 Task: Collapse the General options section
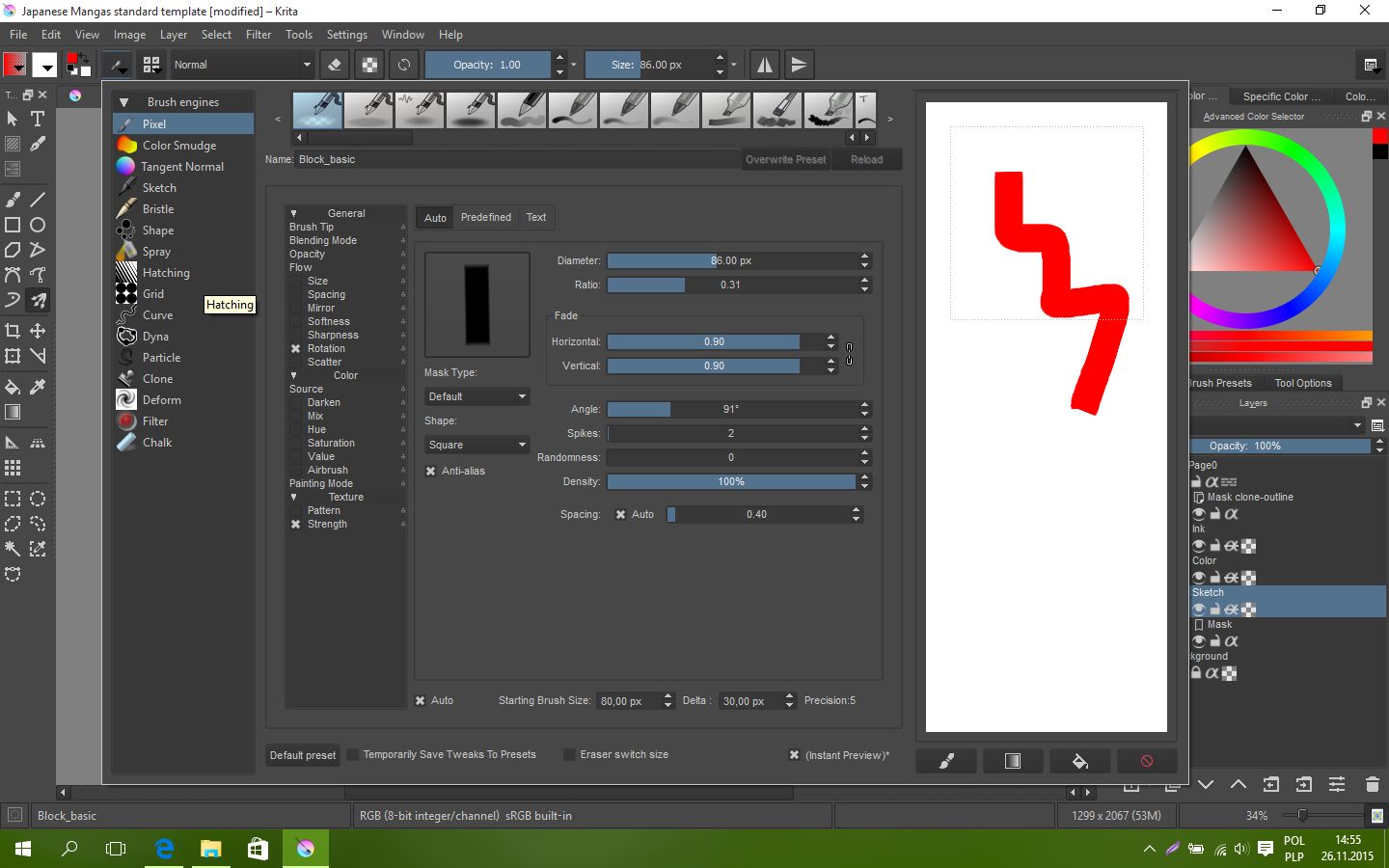[x=293, y=213]
